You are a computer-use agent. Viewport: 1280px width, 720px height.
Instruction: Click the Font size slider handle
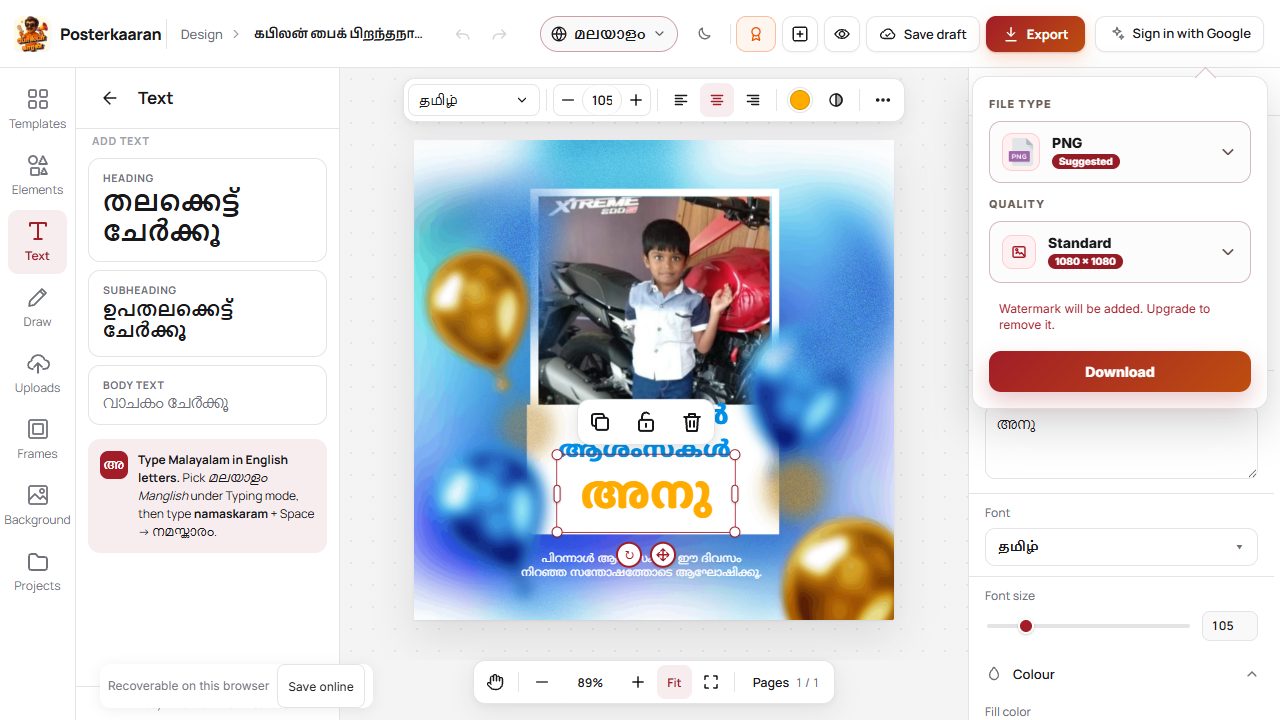[x=1025, y=626]
